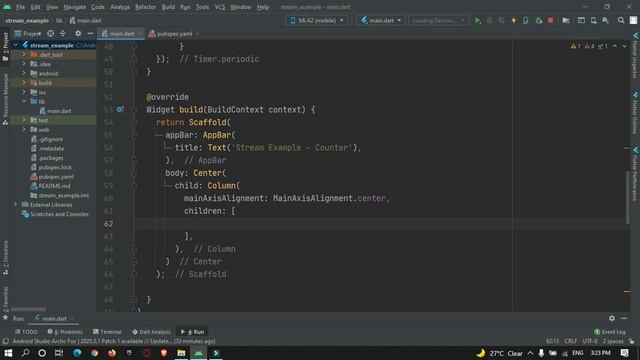Open the VCS menu
640x360 pixels.
click(x=220, y=7)
